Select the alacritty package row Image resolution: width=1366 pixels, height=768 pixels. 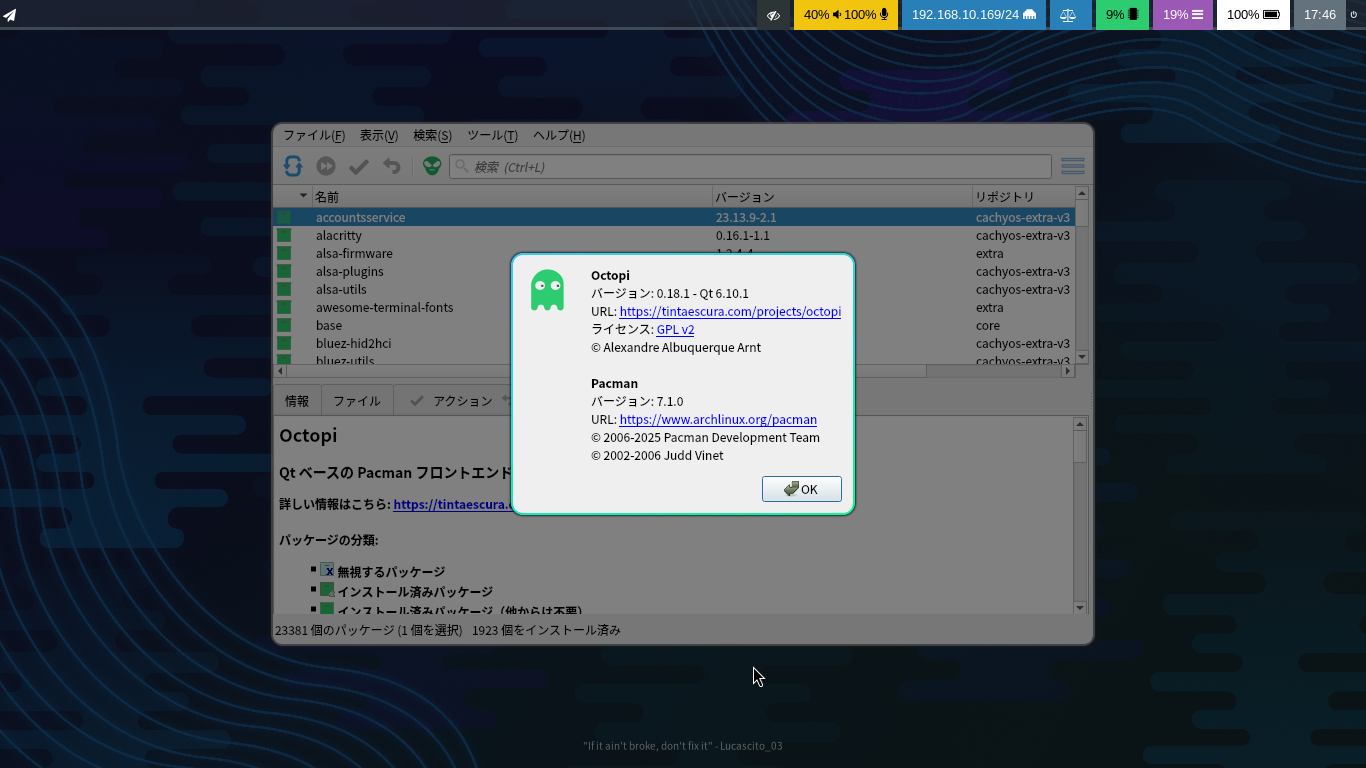tap(674, 235)
